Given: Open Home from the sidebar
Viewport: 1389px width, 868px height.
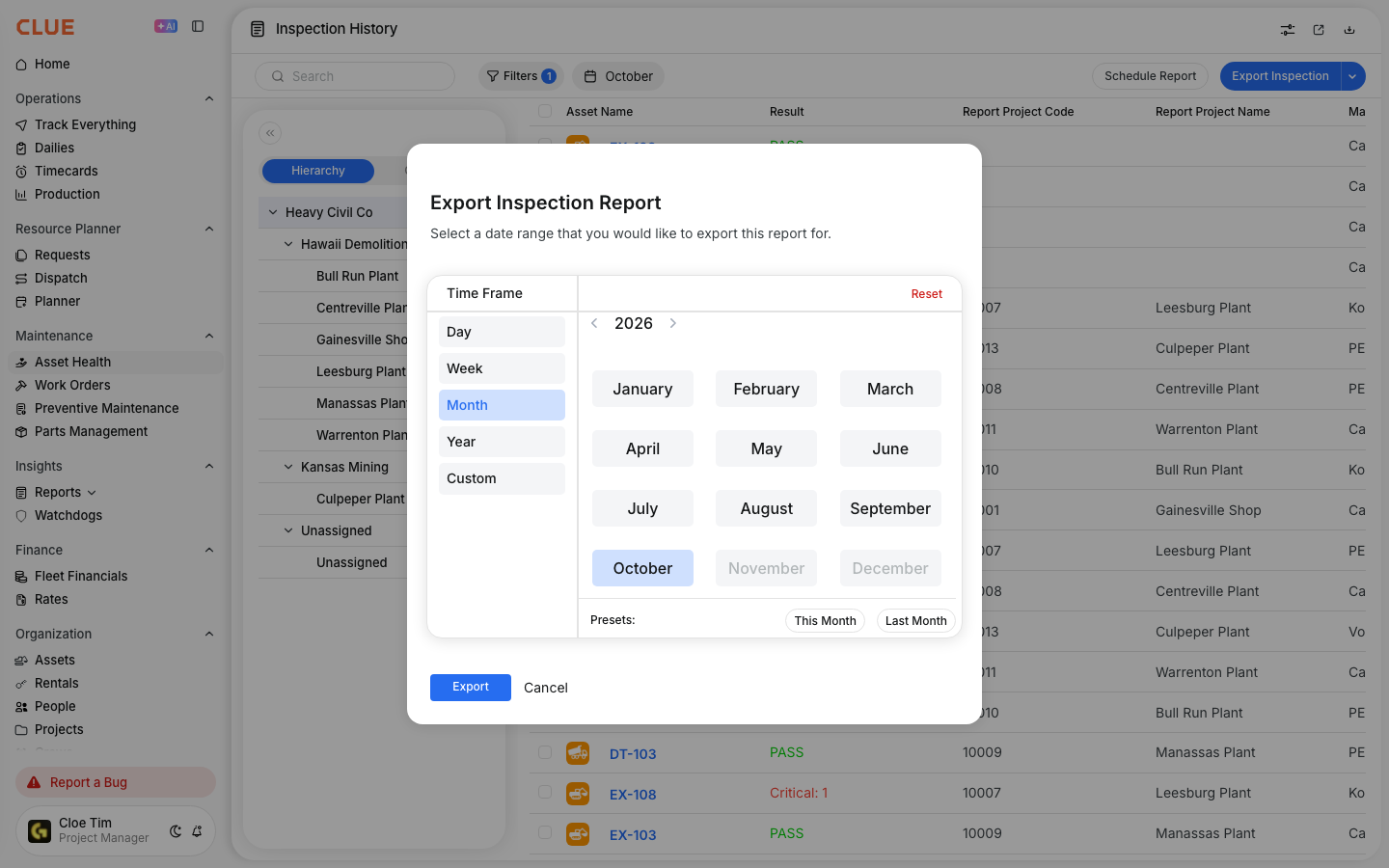Looking at the screenshot, I should [52, 64].
